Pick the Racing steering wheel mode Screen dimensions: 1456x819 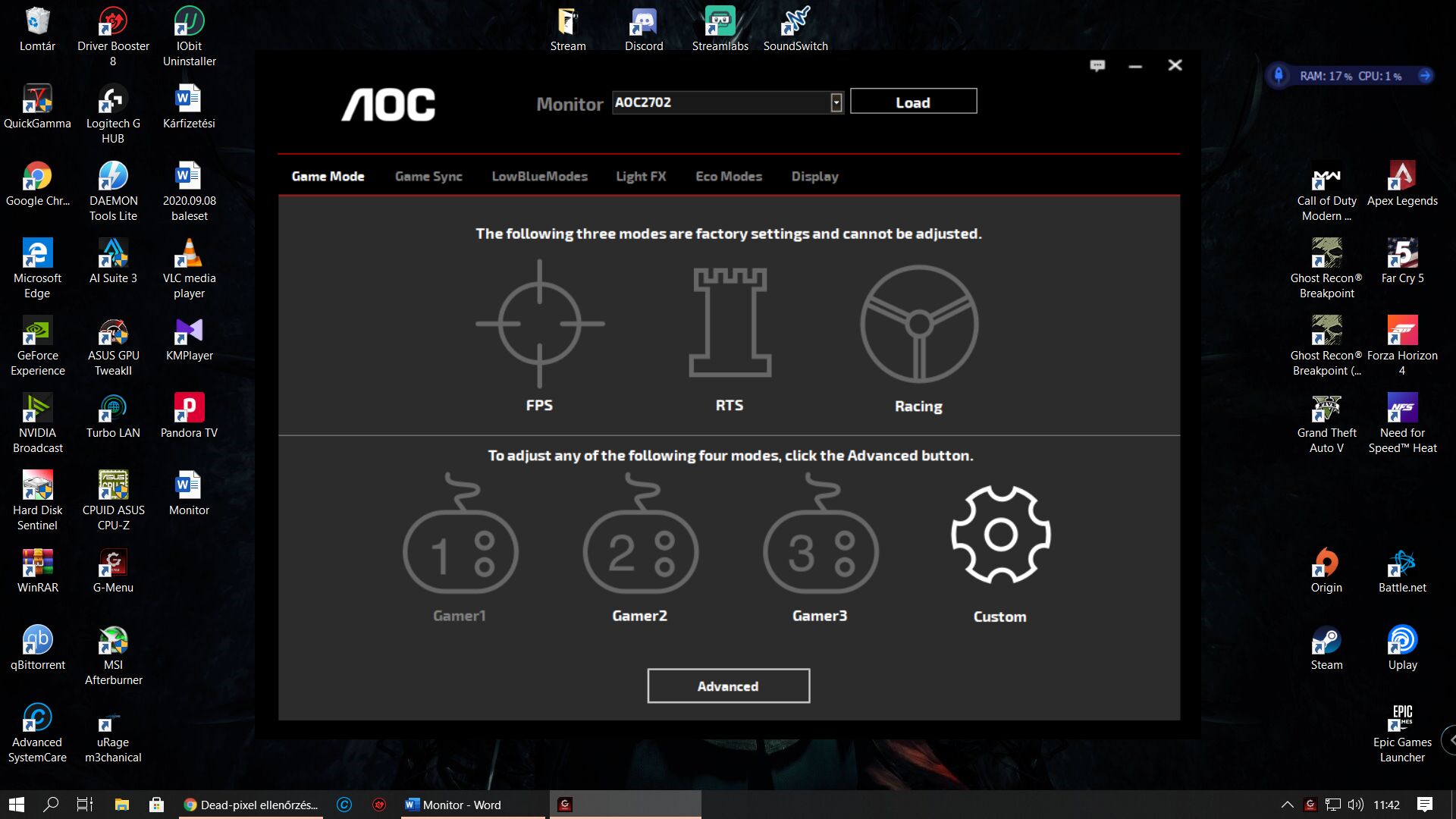918,324
